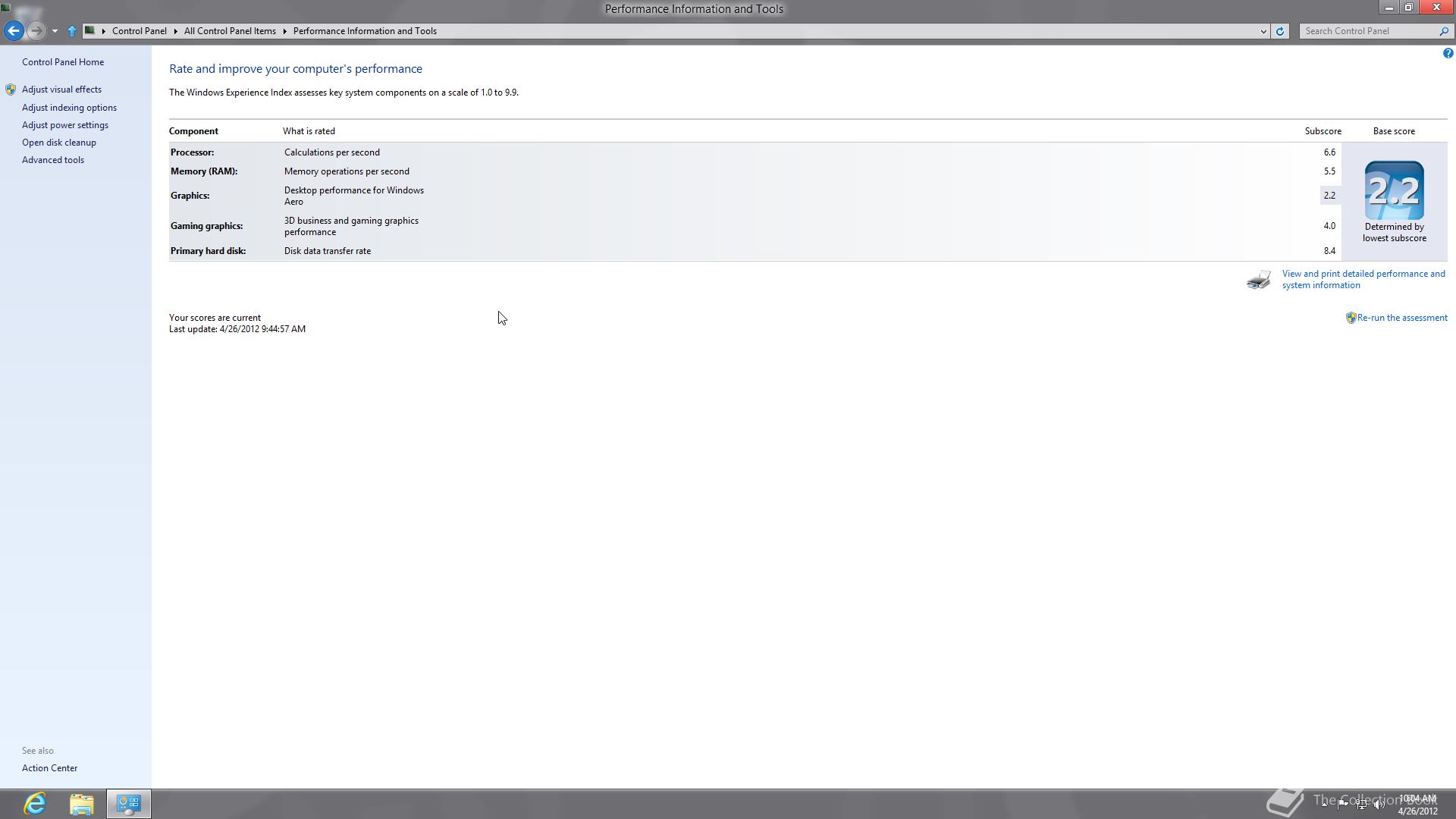Image resolution: width=1456 pixels, height=819 pixels.
Task: Open Adjust visual effects
Action: [61, 89]
